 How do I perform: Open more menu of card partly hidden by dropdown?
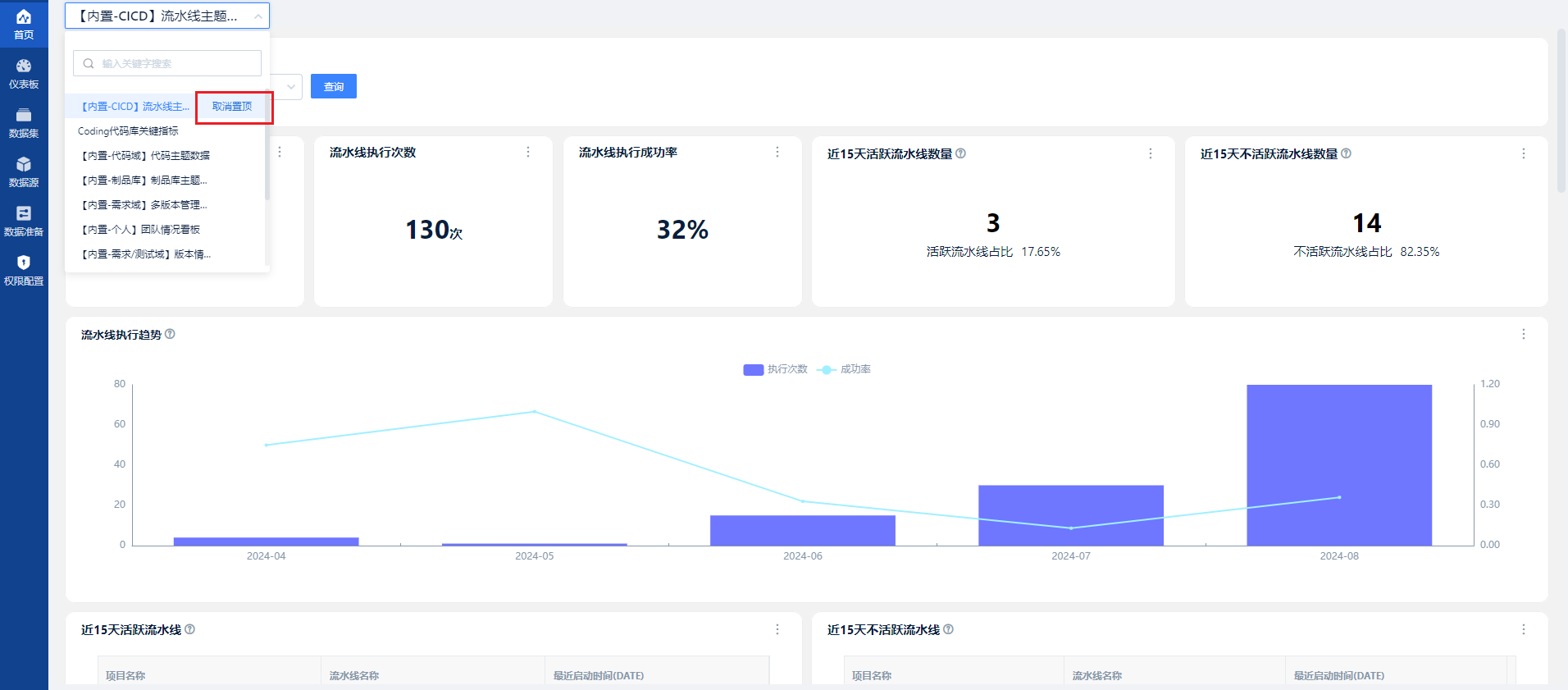click(280, 152)
